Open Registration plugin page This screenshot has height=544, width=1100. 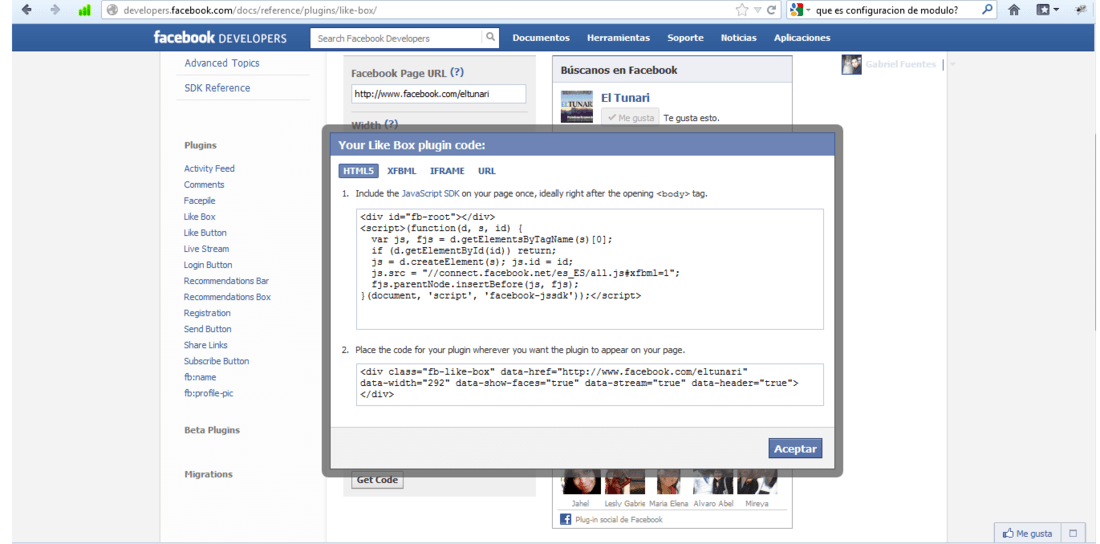point(207,313)
